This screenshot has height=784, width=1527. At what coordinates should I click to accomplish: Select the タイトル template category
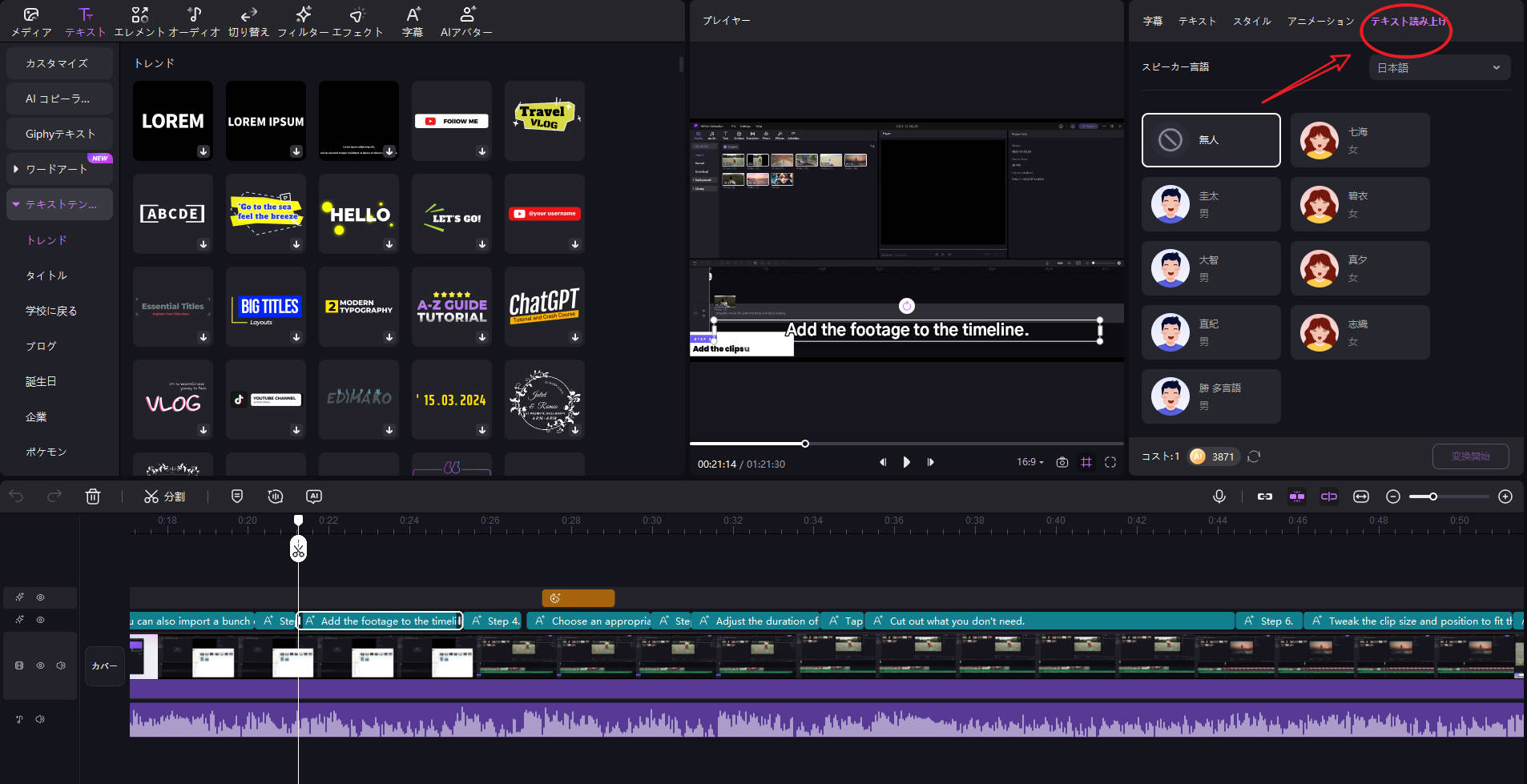[46, 275]
